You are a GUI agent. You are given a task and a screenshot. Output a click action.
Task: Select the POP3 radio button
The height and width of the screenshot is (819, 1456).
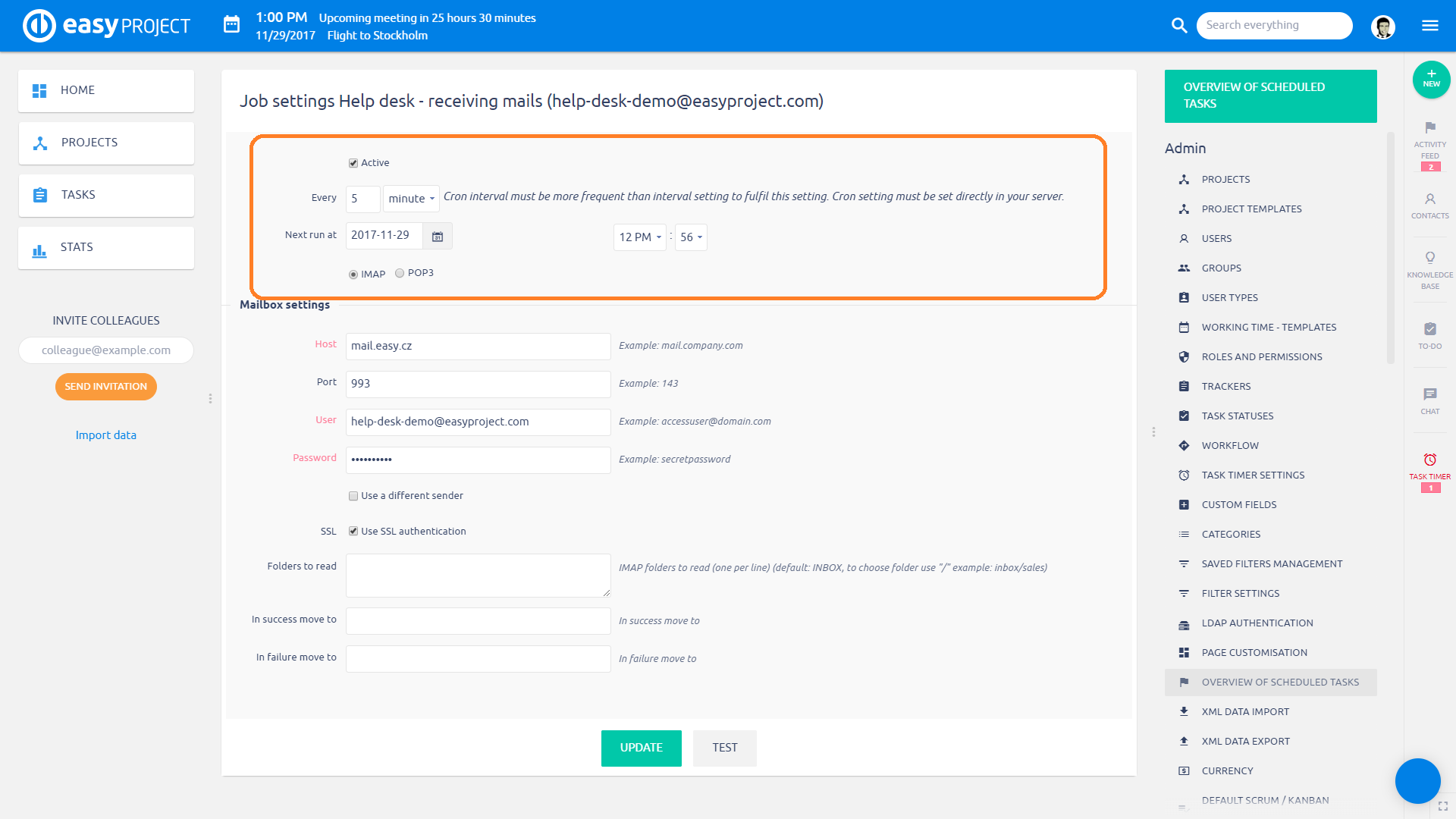pyautogui.click(x=400, y=273)
